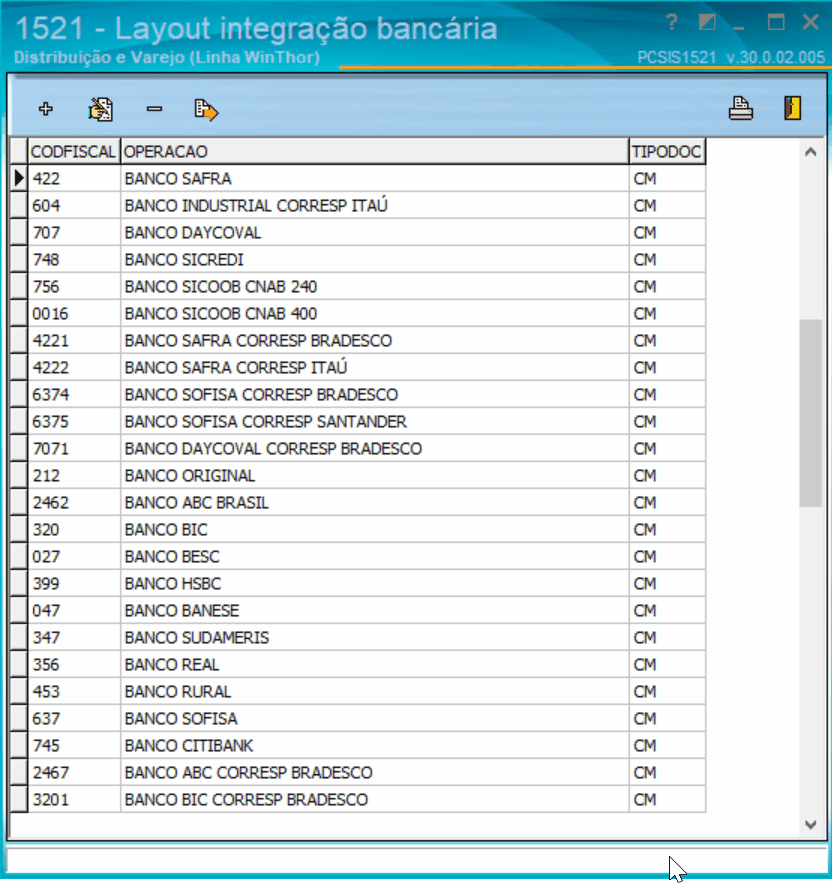Sort by OPERACAO column header
This screenshot has height=886, width=832.
374,151
